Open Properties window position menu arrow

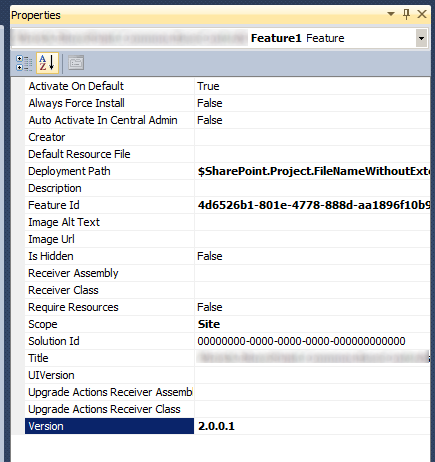[x=391, y=14]
